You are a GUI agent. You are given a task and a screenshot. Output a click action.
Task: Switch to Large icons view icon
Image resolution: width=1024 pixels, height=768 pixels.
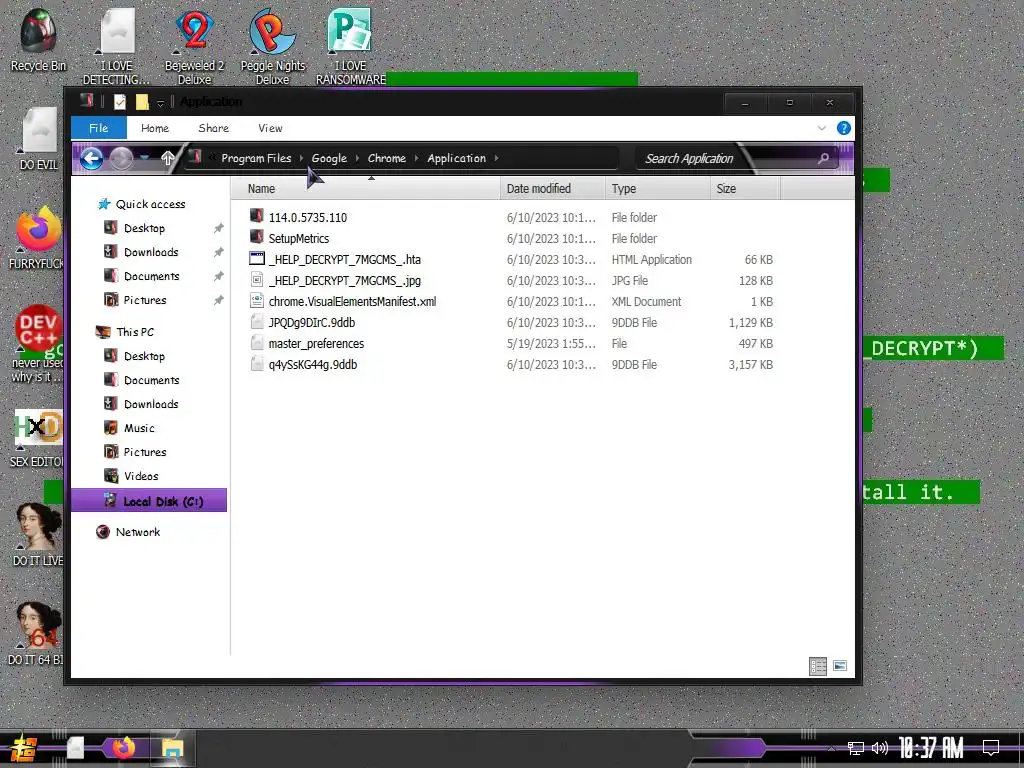click(840, 666)
